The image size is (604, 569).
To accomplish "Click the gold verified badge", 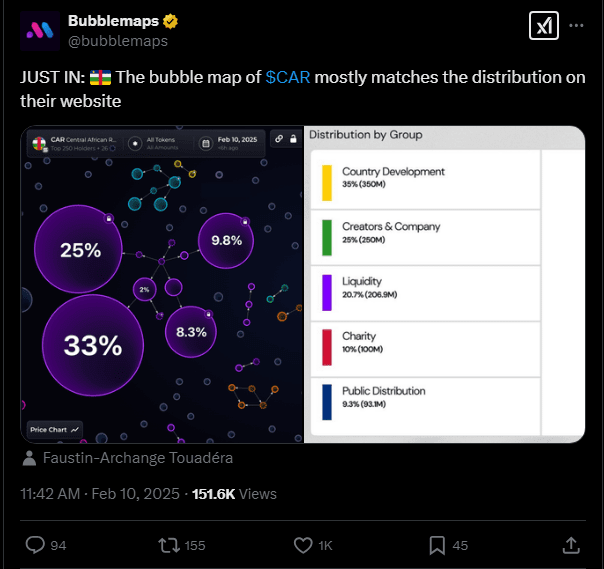I will [x=172, y=21].
